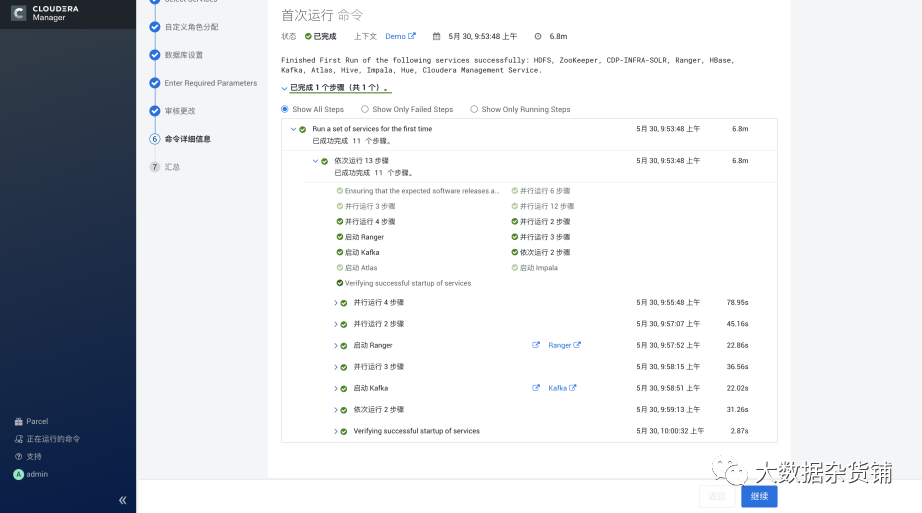Click timestamp 5月 30, 10:00:32 上午
Screen dimensions: 922x513
click(x=670, y=431)
